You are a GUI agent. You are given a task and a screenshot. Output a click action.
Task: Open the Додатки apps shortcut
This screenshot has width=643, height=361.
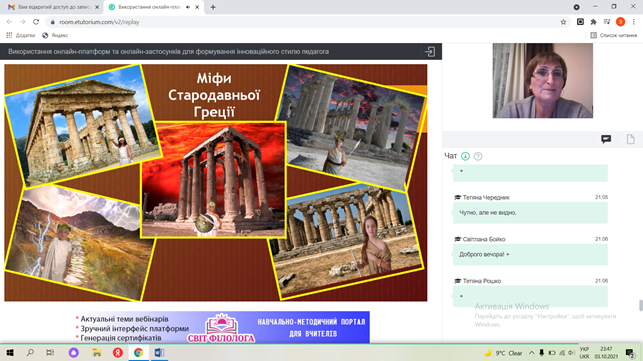point(21,35)
